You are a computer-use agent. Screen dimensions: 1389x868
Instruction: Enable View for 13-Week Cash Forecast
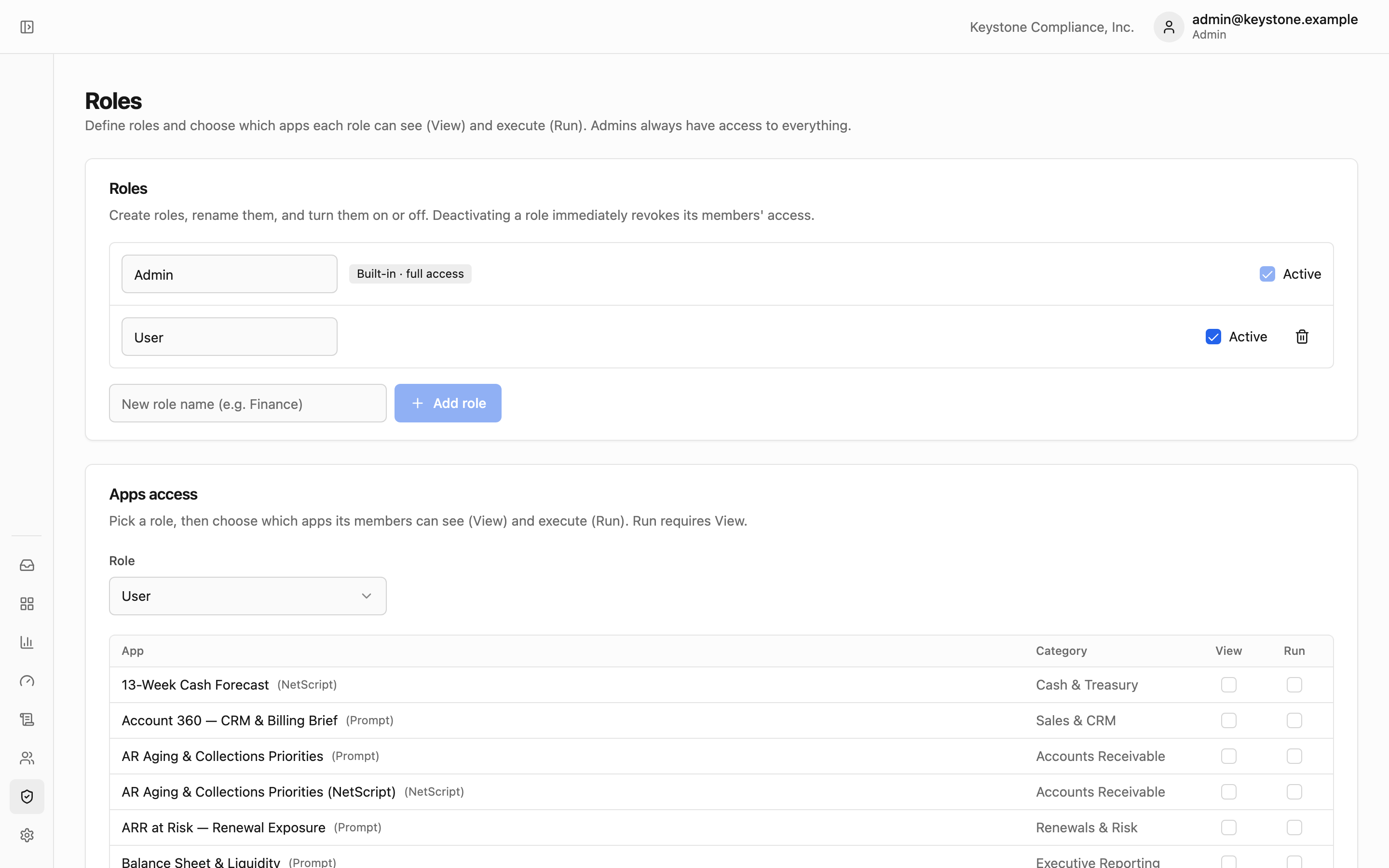click(x=1229, y=685)
